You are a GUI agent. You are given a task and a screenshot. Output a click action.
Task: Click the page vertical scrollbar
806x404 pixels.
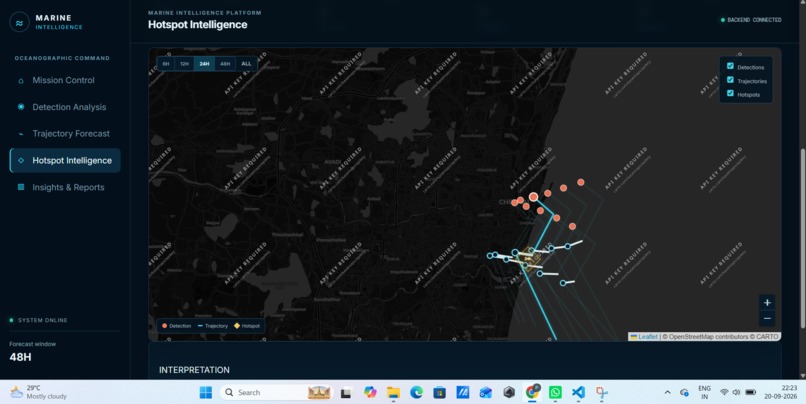click(802, 239)
